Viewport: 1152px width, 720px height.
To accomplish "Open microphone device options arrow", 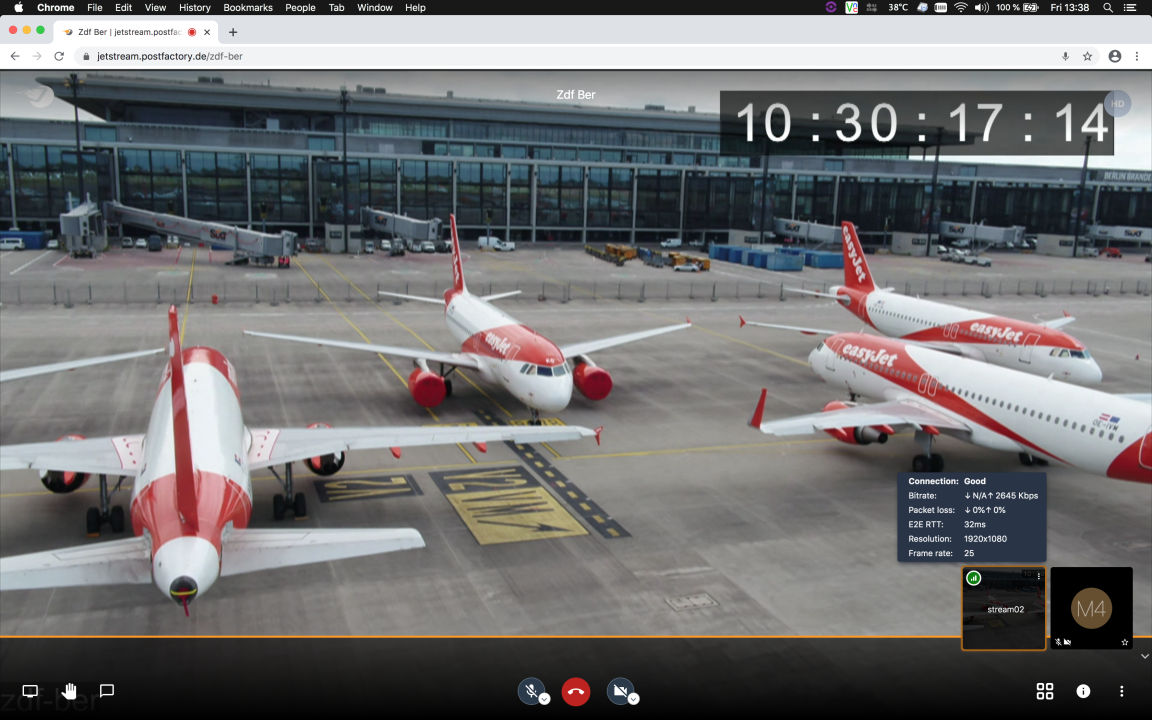I will (544, 699).
